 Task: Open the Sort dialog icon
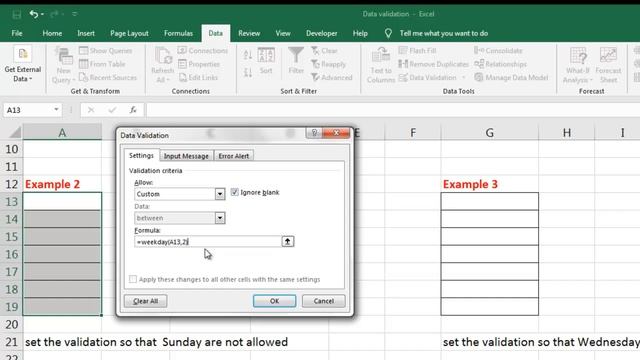pyautogui.click(x=266, y=61)
